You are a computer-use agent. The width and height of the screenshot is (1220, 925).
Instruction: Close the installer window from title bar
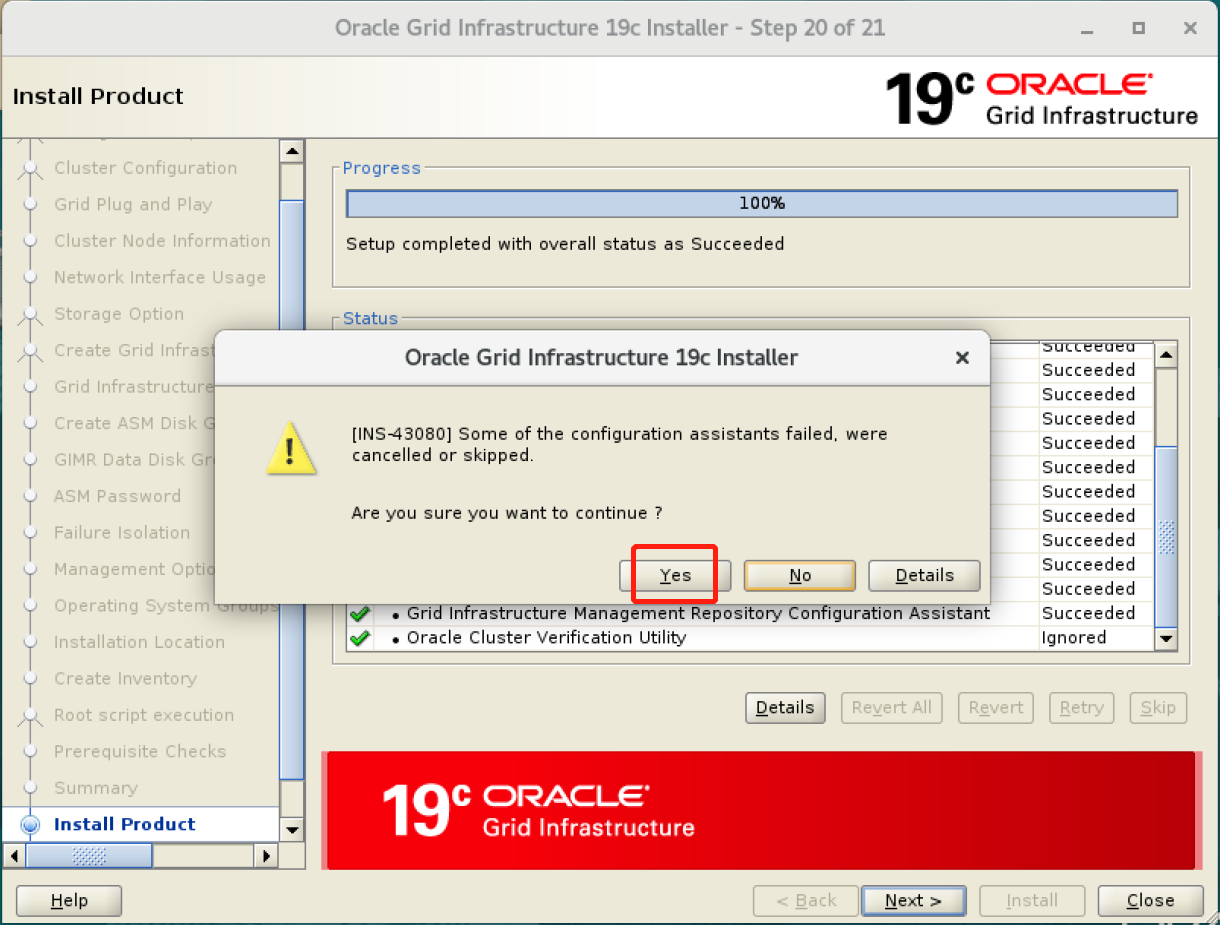[x=1190, y=28]
